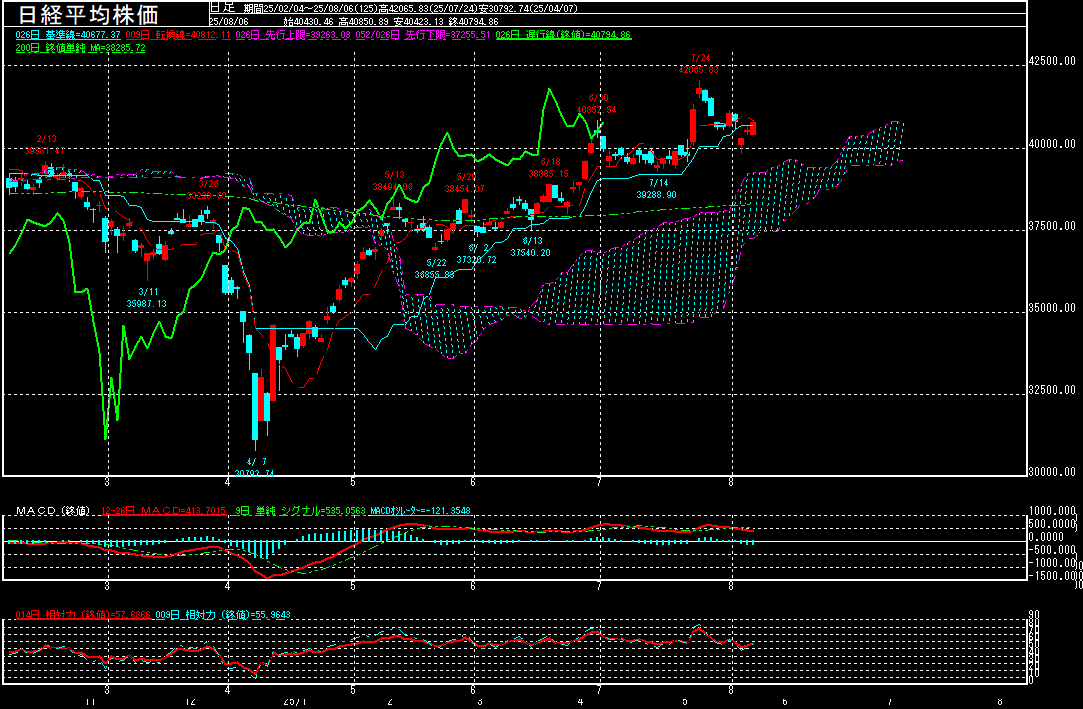The height and width of the screenshot is (709, 1083).
Task: Click the 日経平均株価 chart title
Action: 88,14
